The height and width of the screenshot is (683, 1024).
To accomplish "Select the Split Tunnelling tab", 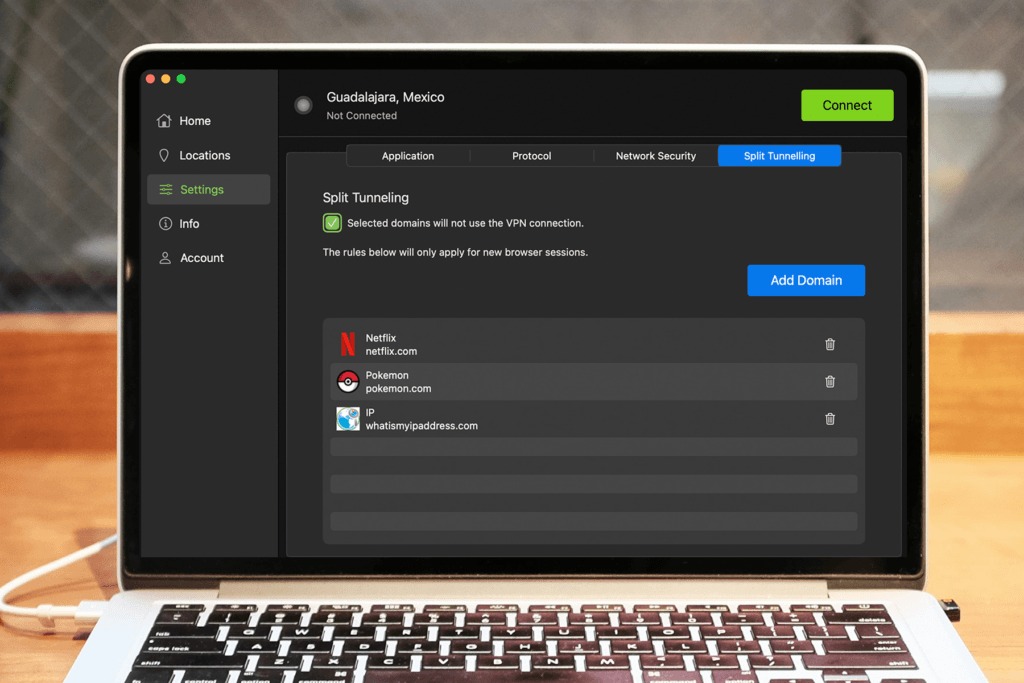I will click(779, 156).
